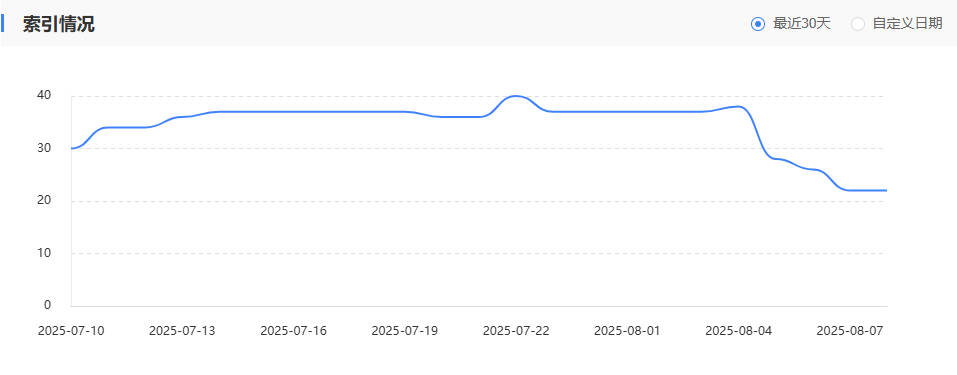Click the blue accent bar beside 索引情况

[x=2, y=24]
